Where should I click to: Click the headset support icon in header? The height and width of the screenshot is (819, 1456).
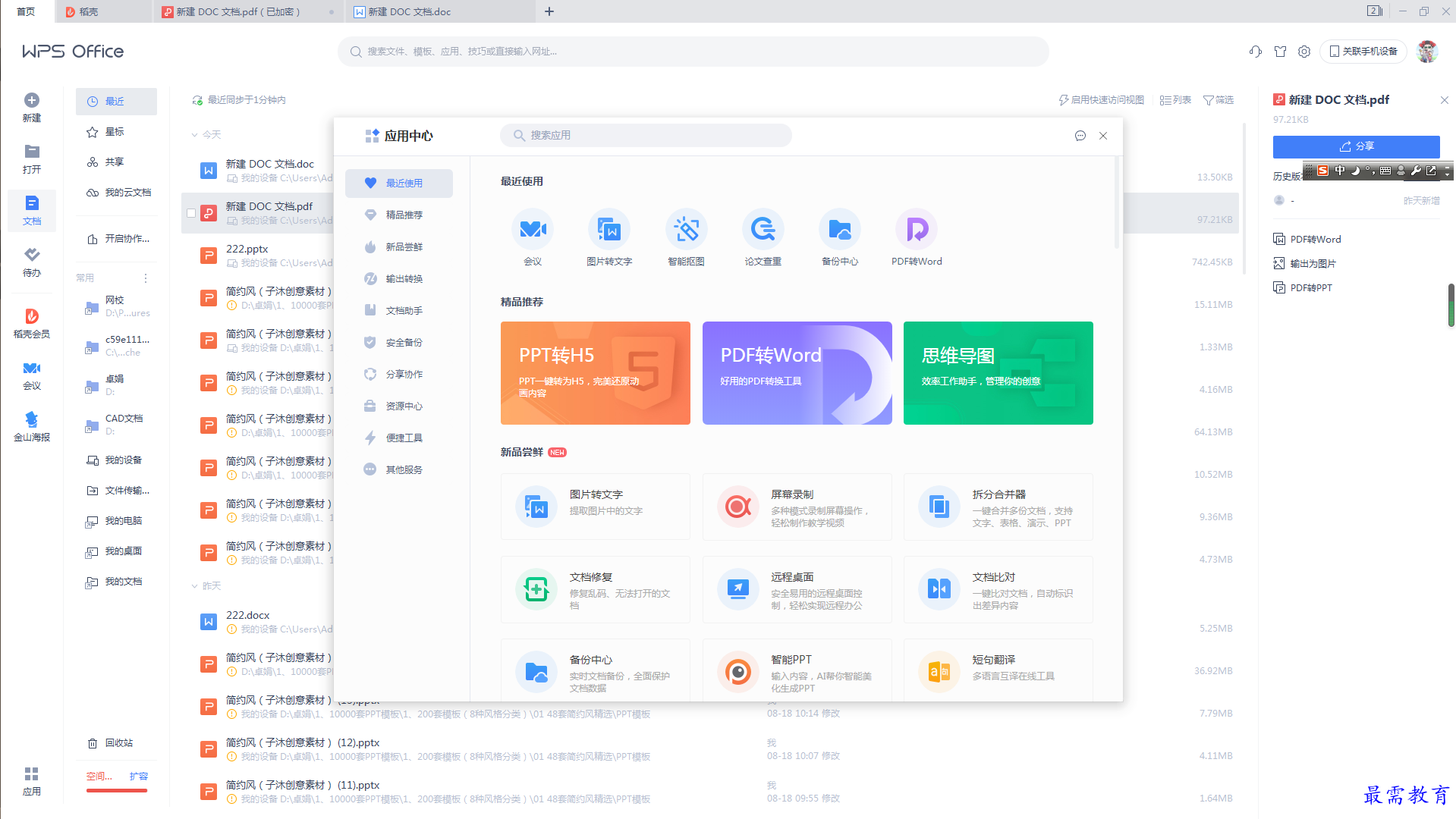1256,52
